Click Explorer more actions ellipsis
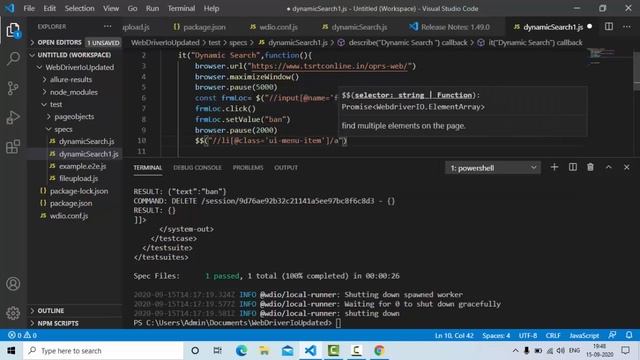This screenshot has width=640, height=360. [107, 27]
